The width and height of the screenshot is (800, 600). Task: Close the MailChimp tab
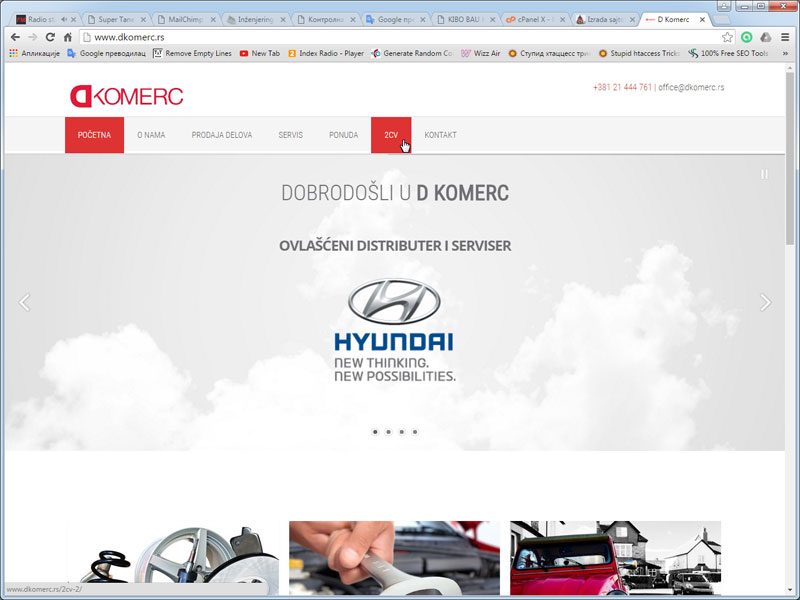[x=213, y=19]
